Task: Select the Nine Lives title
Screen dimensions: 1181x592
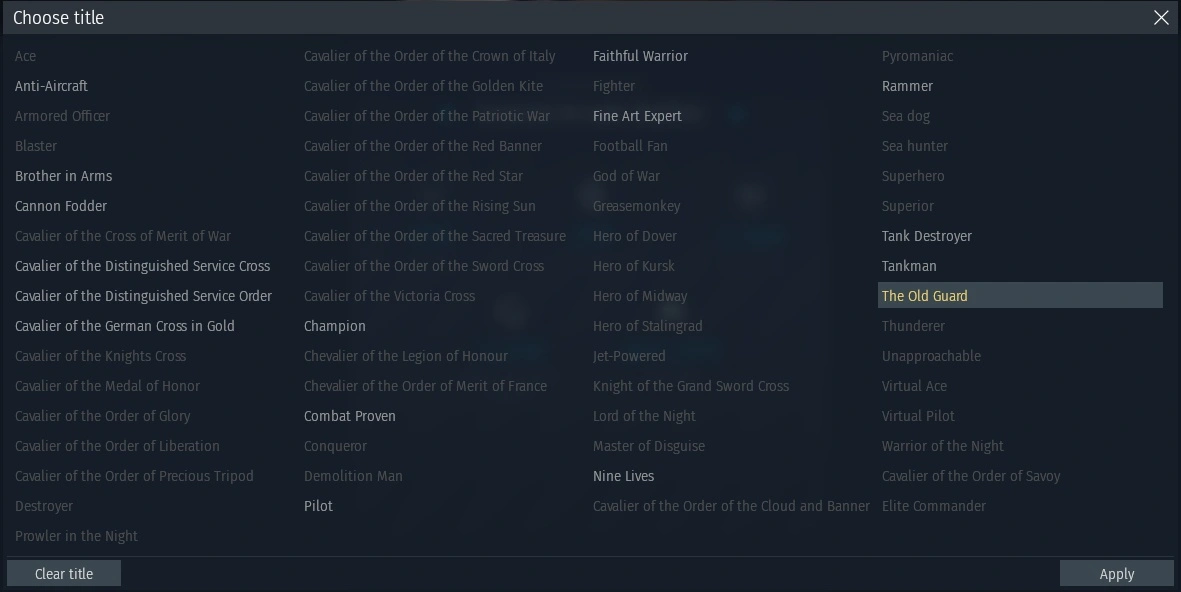Action: pyautogui.click(x=624, y=476)
